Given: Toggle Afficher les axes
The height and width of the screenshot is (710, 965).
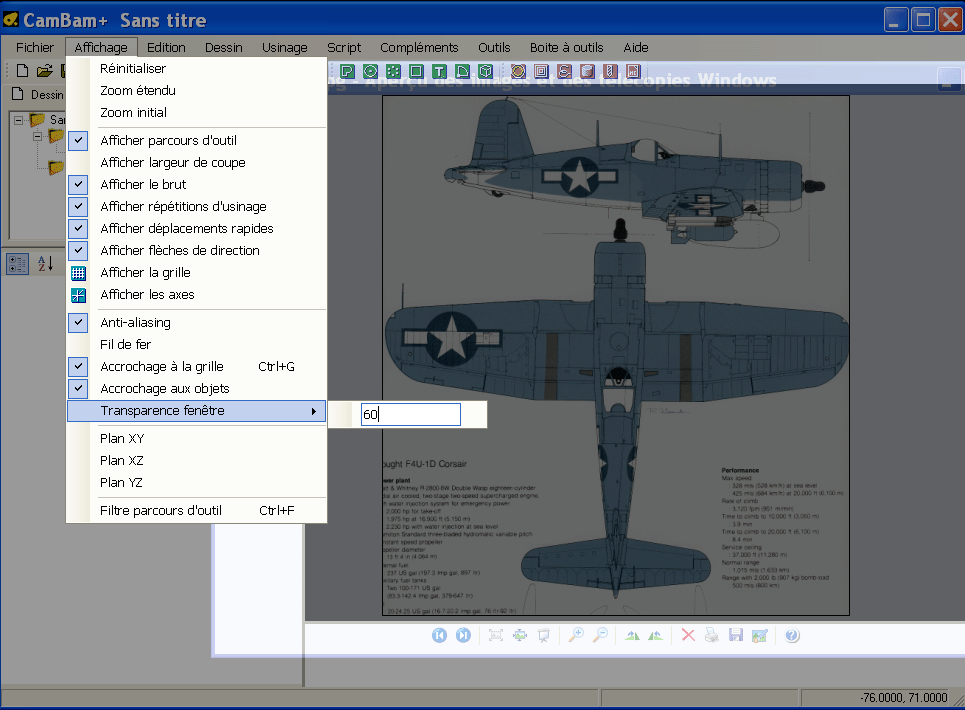Looking at the screenshot, I should click(x=196, y=295).
